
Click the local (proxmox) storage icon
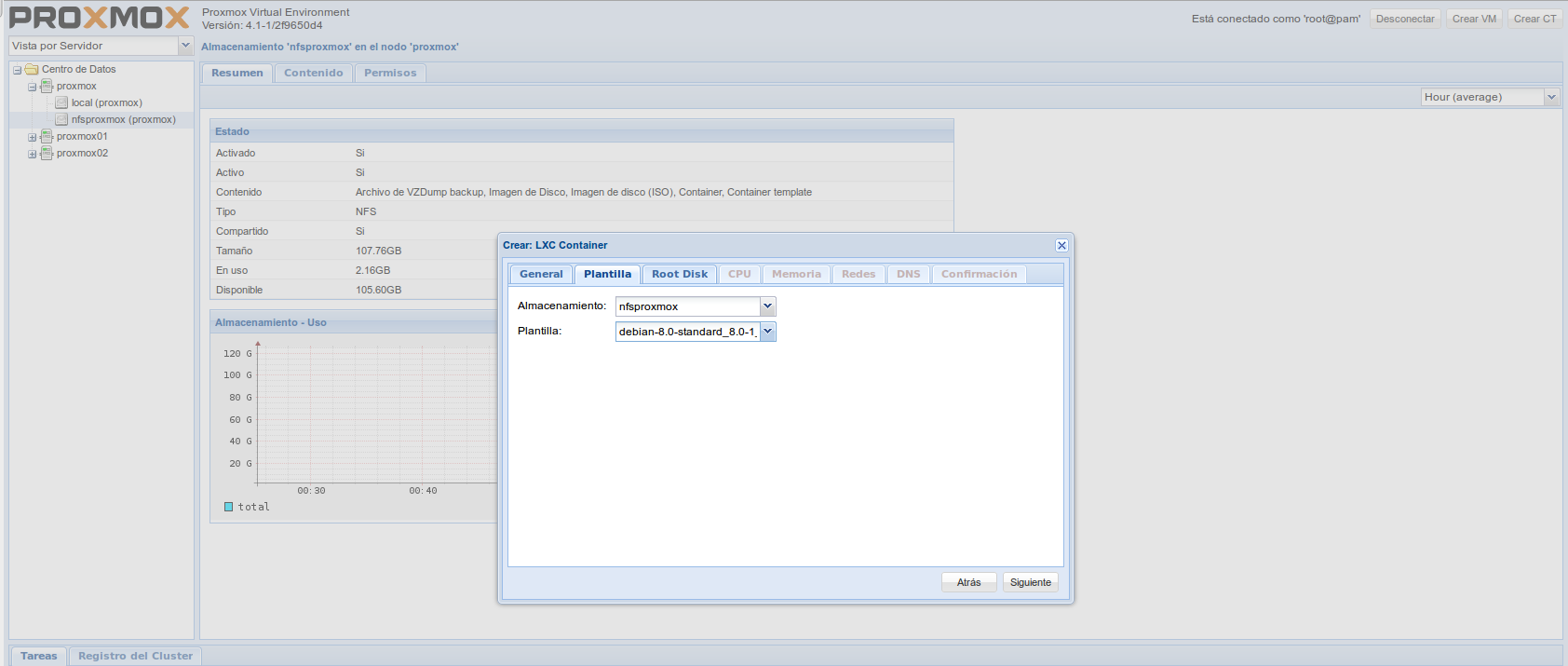(61, 103)
